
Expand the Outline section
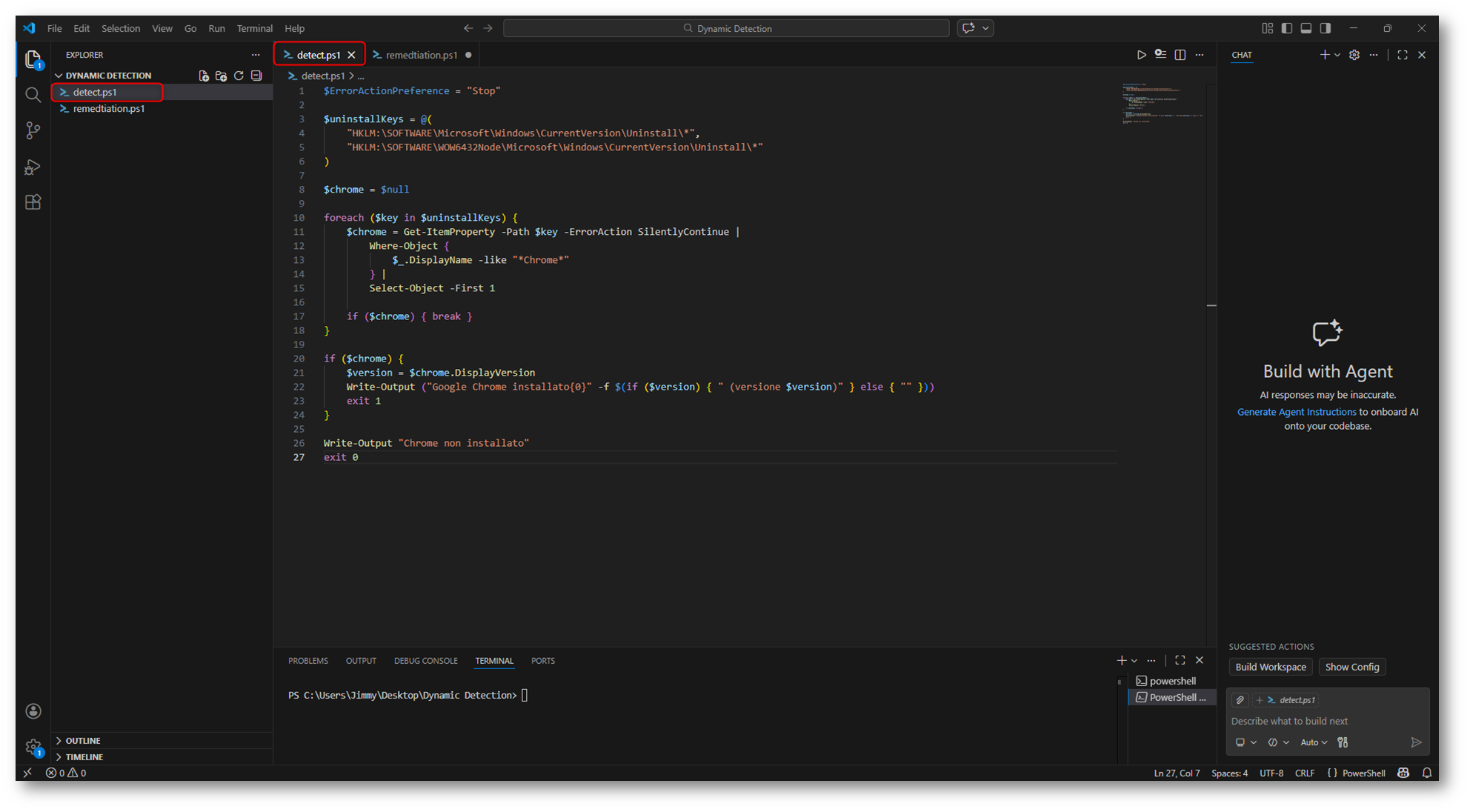[x=82, y=740]
